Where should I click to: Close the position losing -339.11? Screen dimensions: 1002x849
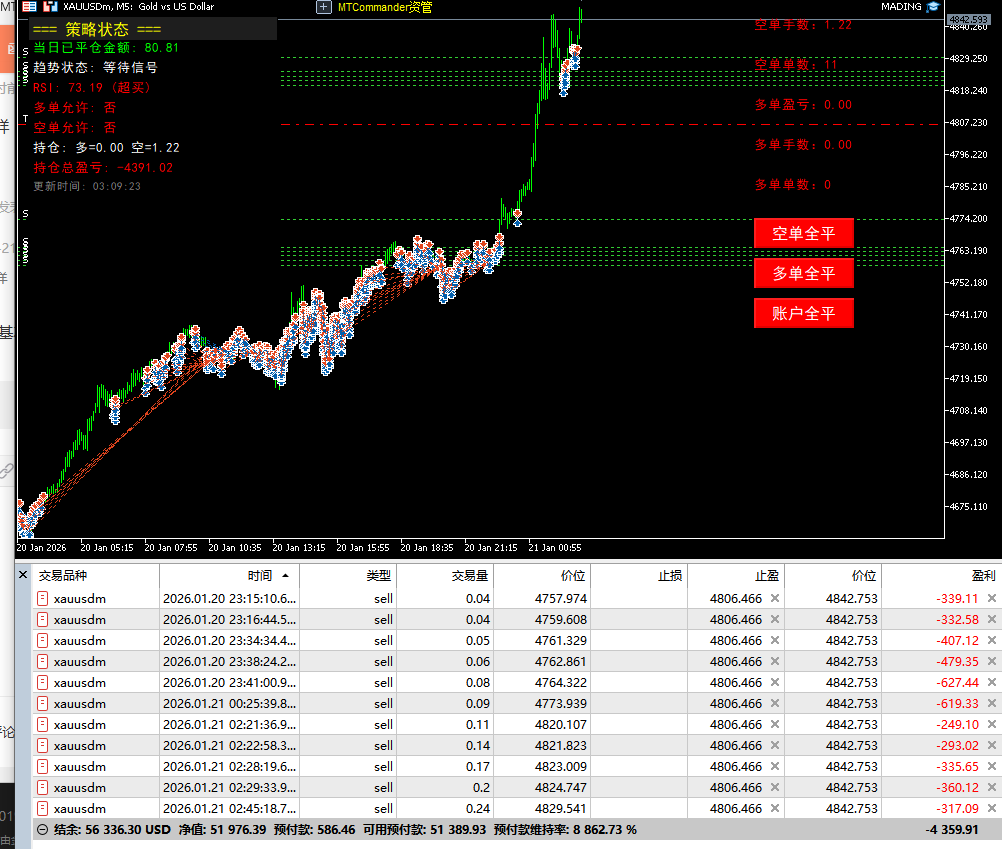point(992,599)
